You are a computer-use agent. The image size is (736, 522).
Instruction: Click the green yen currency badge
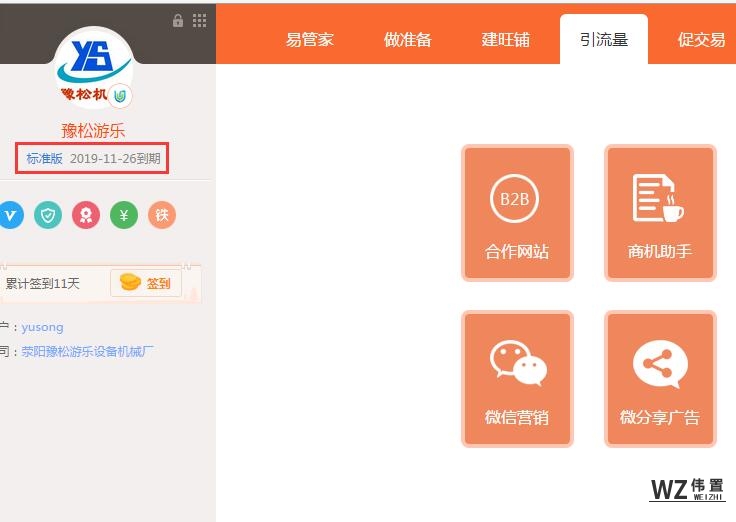pos(124,215)
